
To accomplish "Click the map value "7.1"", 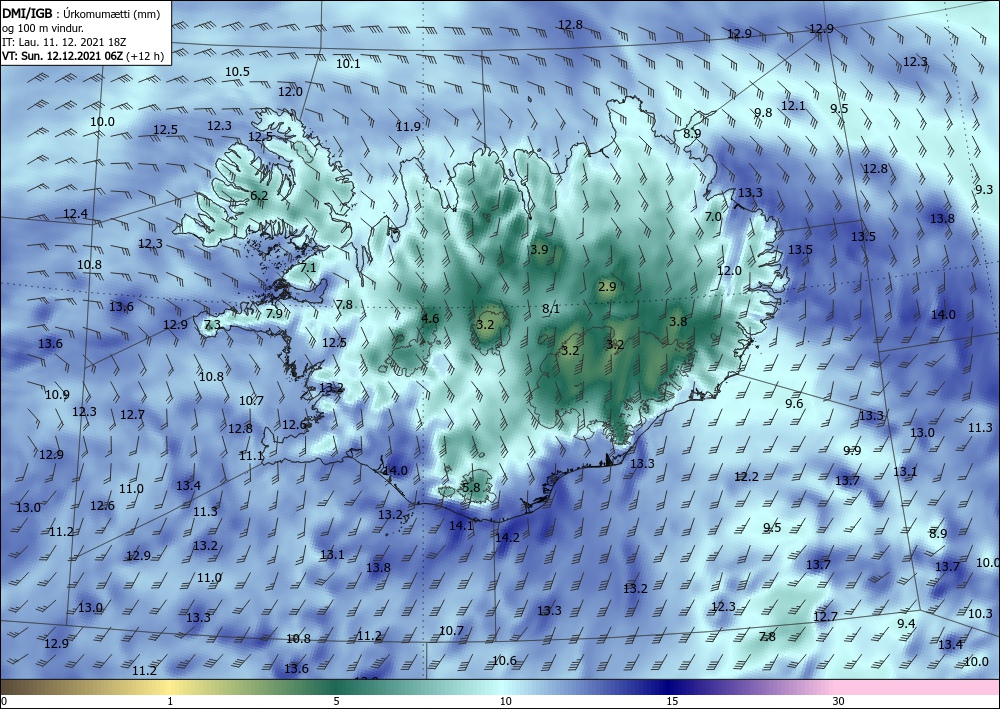I will [308, 267].
